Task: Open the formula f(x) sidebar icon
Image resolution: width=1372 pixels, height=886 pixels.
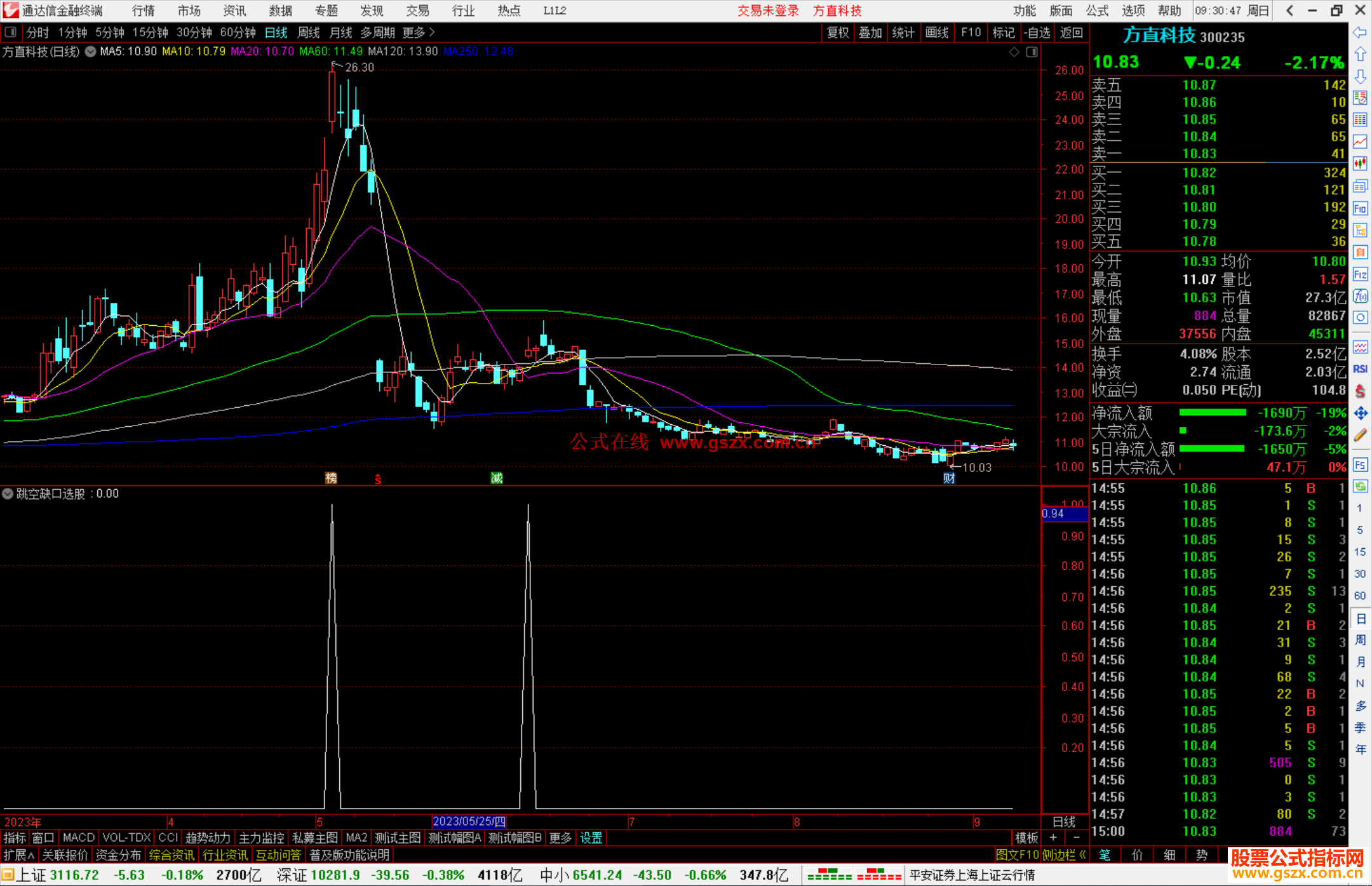Action: click(x=1360, y=296)
